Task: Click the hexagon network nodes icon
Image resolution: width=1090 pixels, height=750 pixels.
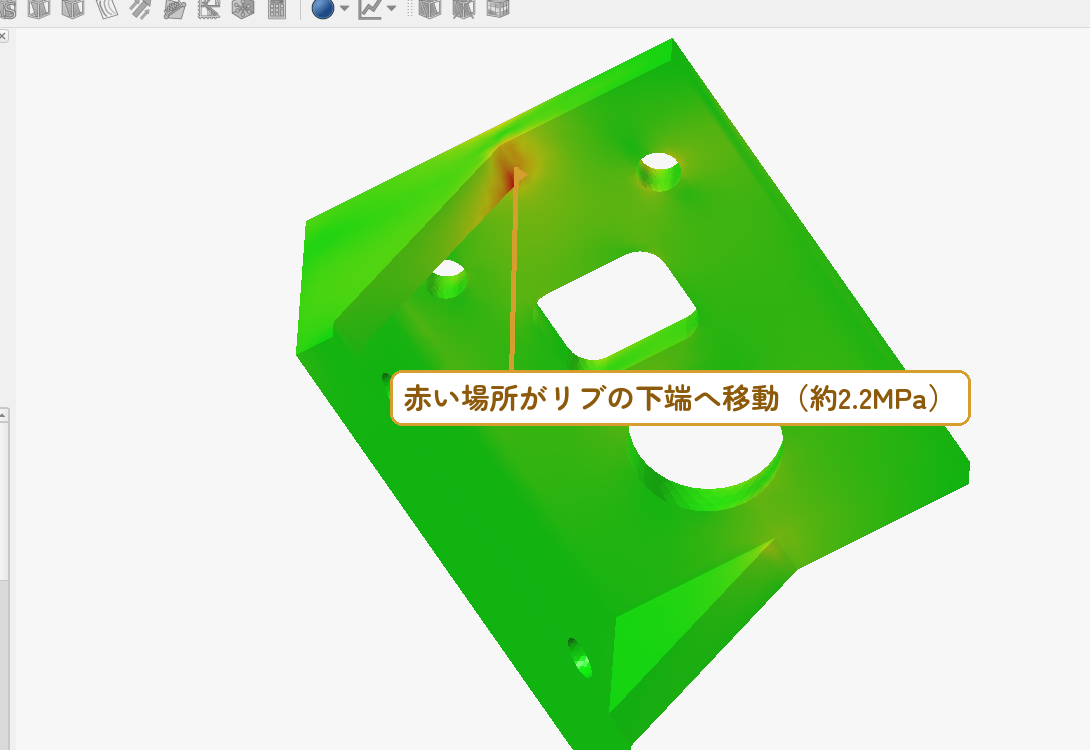Action: pyautogui.click(x=243, y=8)
